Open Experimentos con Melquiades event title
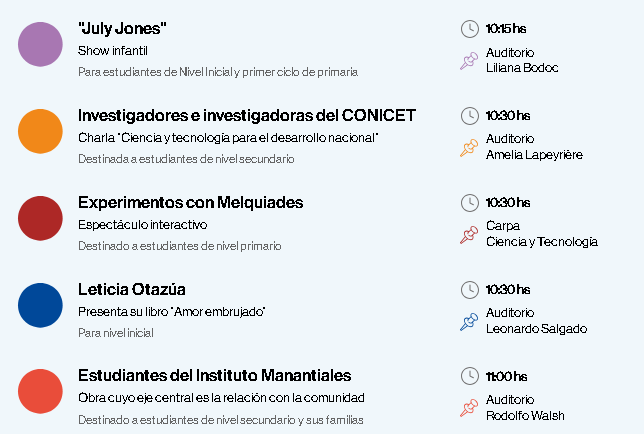 [191, 203]
